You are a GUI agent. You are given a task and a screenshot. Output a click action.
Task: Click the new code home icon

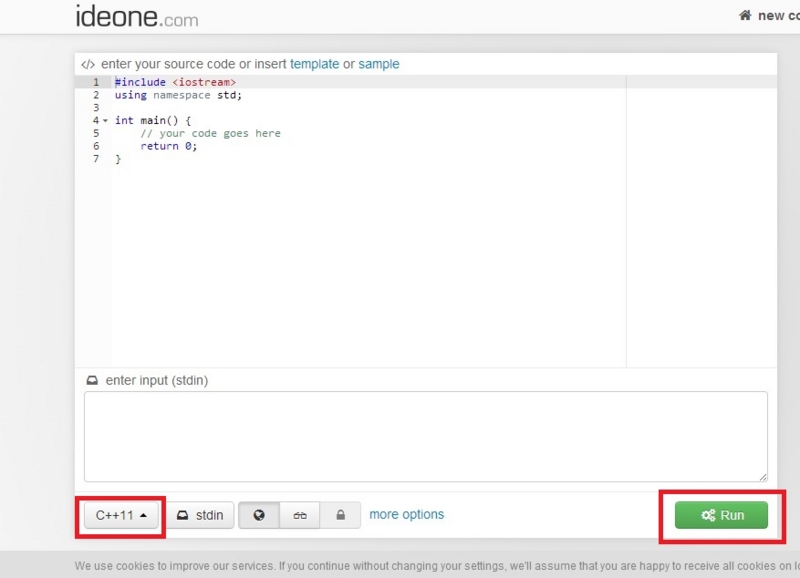click(745, 15)
